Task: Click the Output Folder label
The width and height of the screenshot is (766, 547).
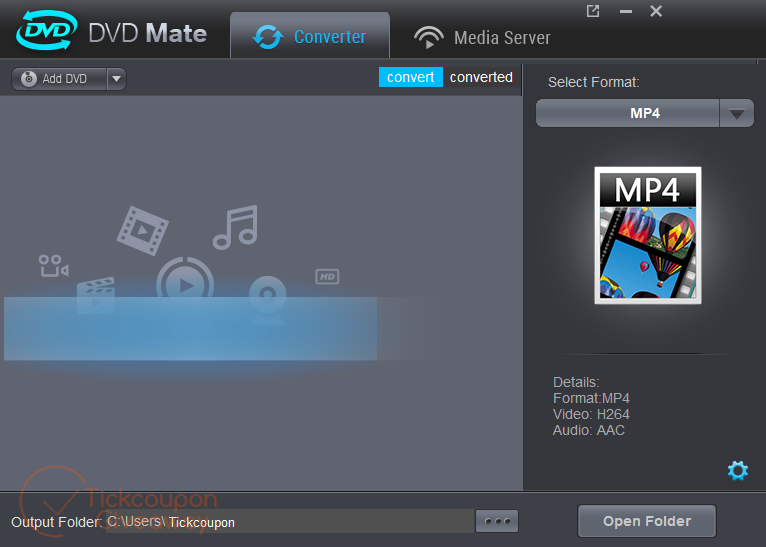Action: pyautogui.click(x=56, y=522)
